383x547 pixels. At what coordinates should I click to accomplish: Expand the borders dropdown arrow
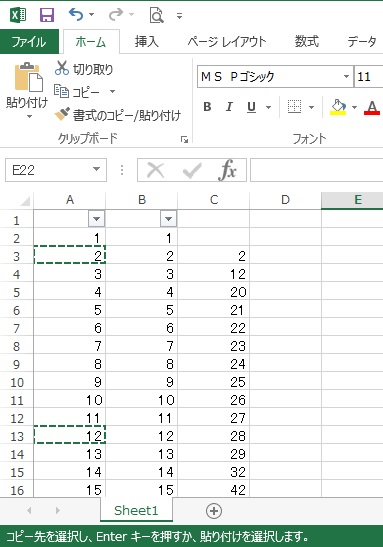(x=311, y=107)
